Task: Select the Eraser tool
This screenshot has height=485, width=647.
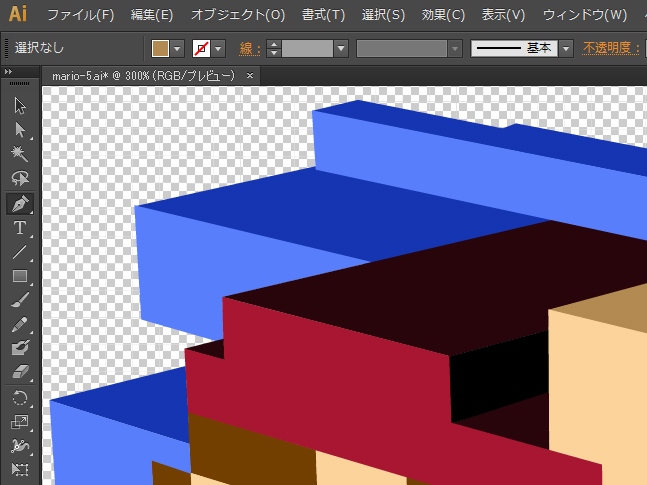Action: (x=19, y=372)
